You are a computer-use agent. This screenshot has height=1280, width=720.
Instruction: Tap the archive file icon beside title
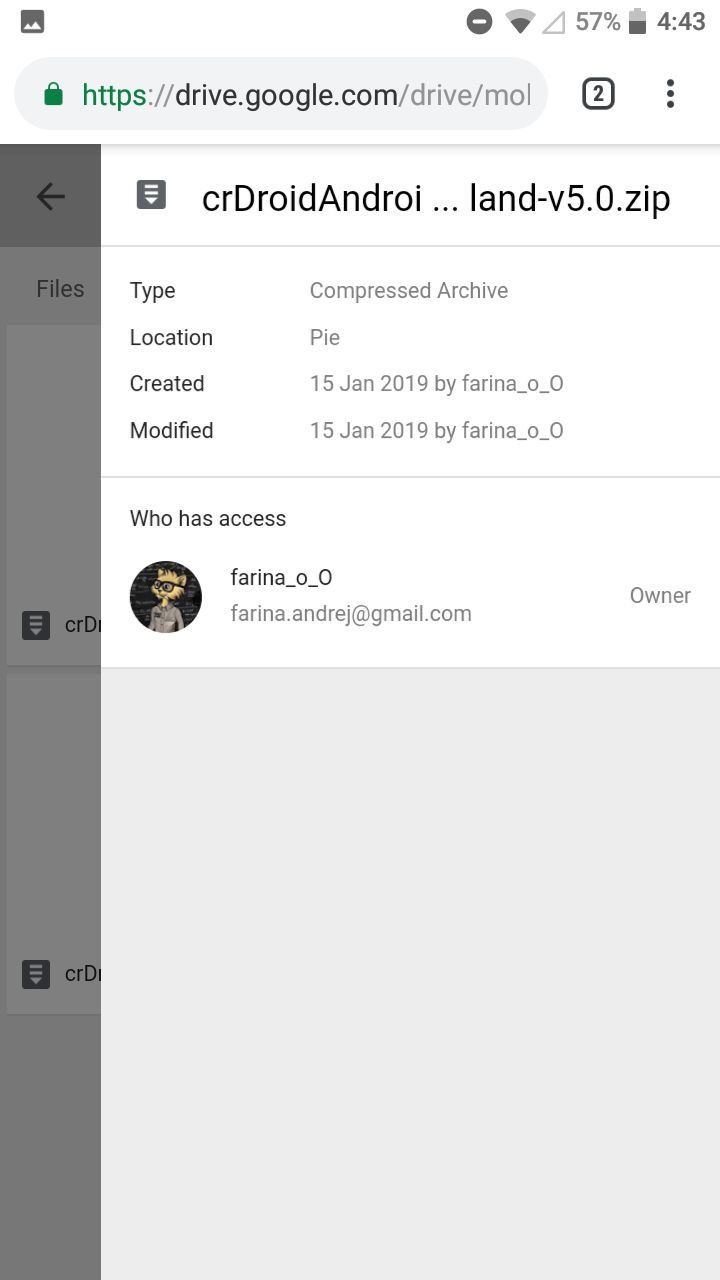(x=151, y=194)
